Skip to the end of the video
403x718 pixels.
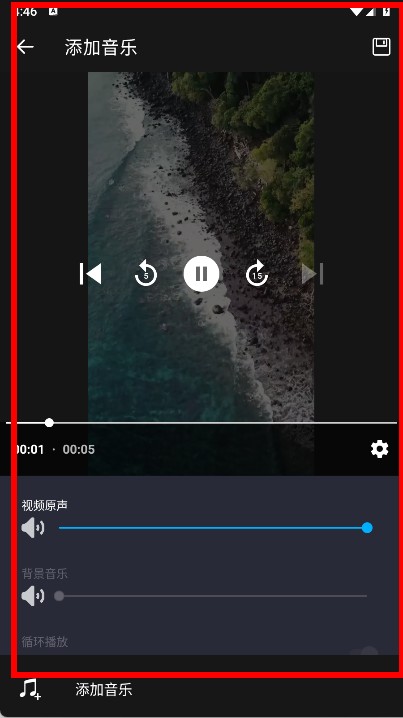[312, 274]
